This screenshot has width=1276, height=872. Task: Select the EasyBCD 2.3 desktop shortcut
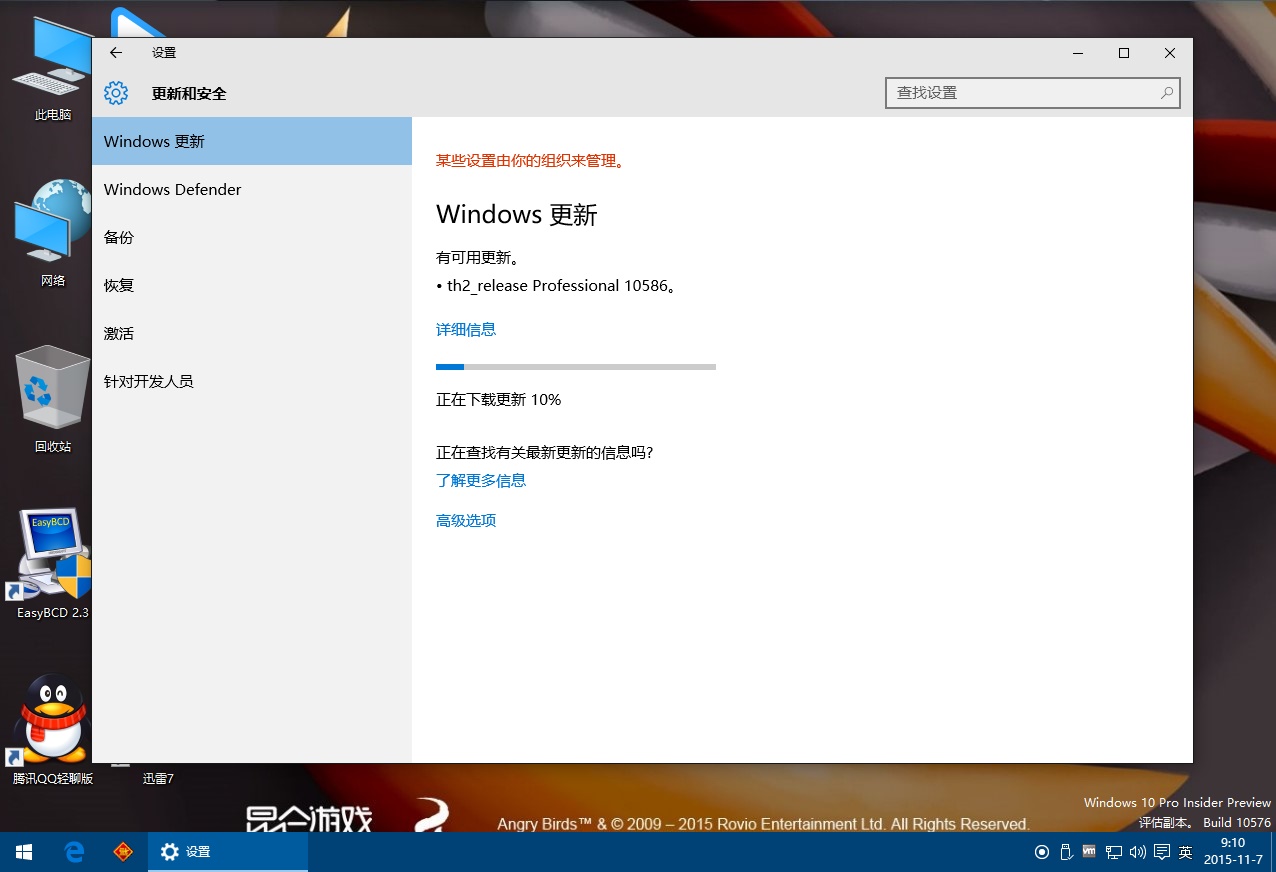coord(52,564)
